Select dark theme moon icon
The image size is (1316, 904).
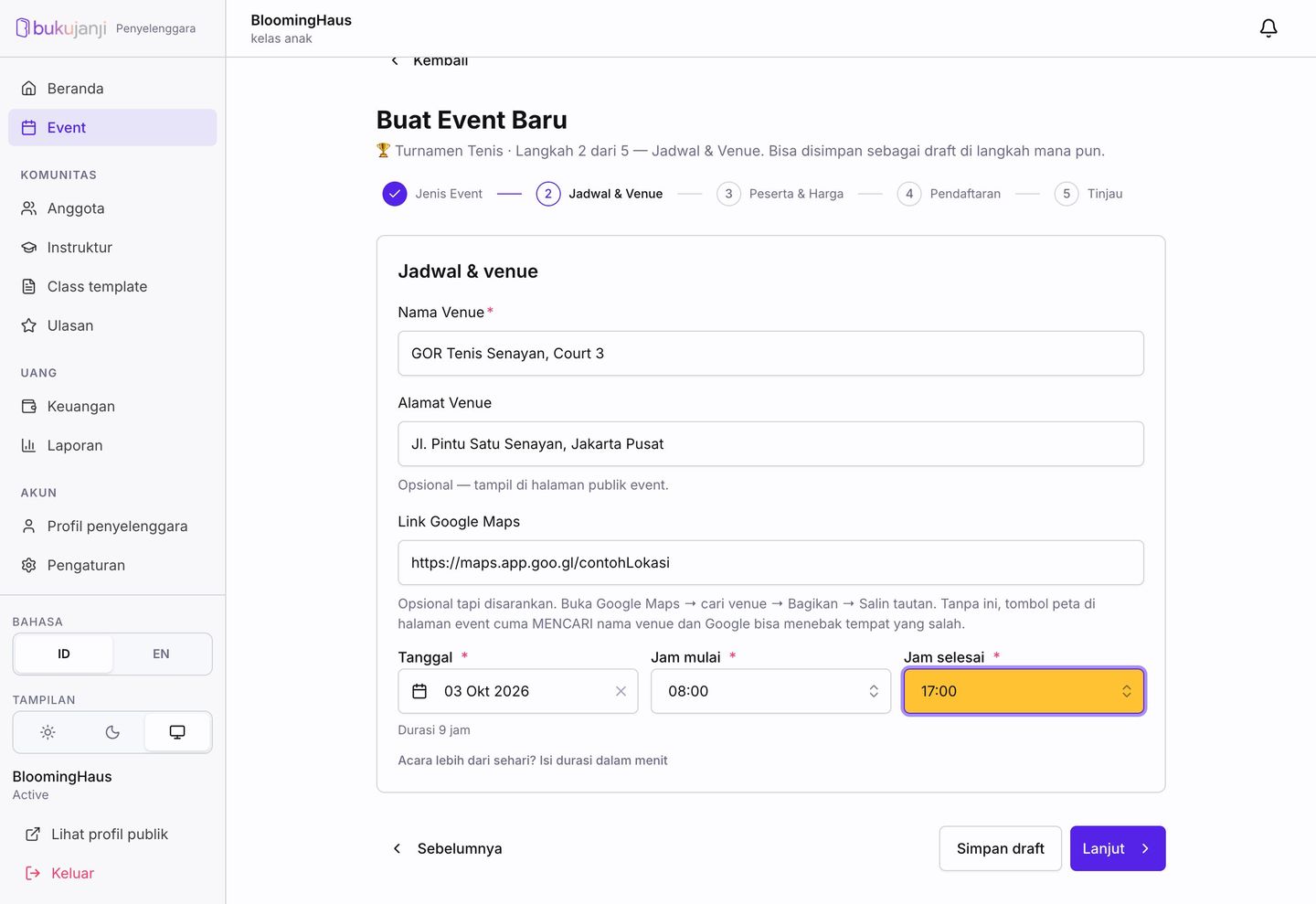(112, 732)
